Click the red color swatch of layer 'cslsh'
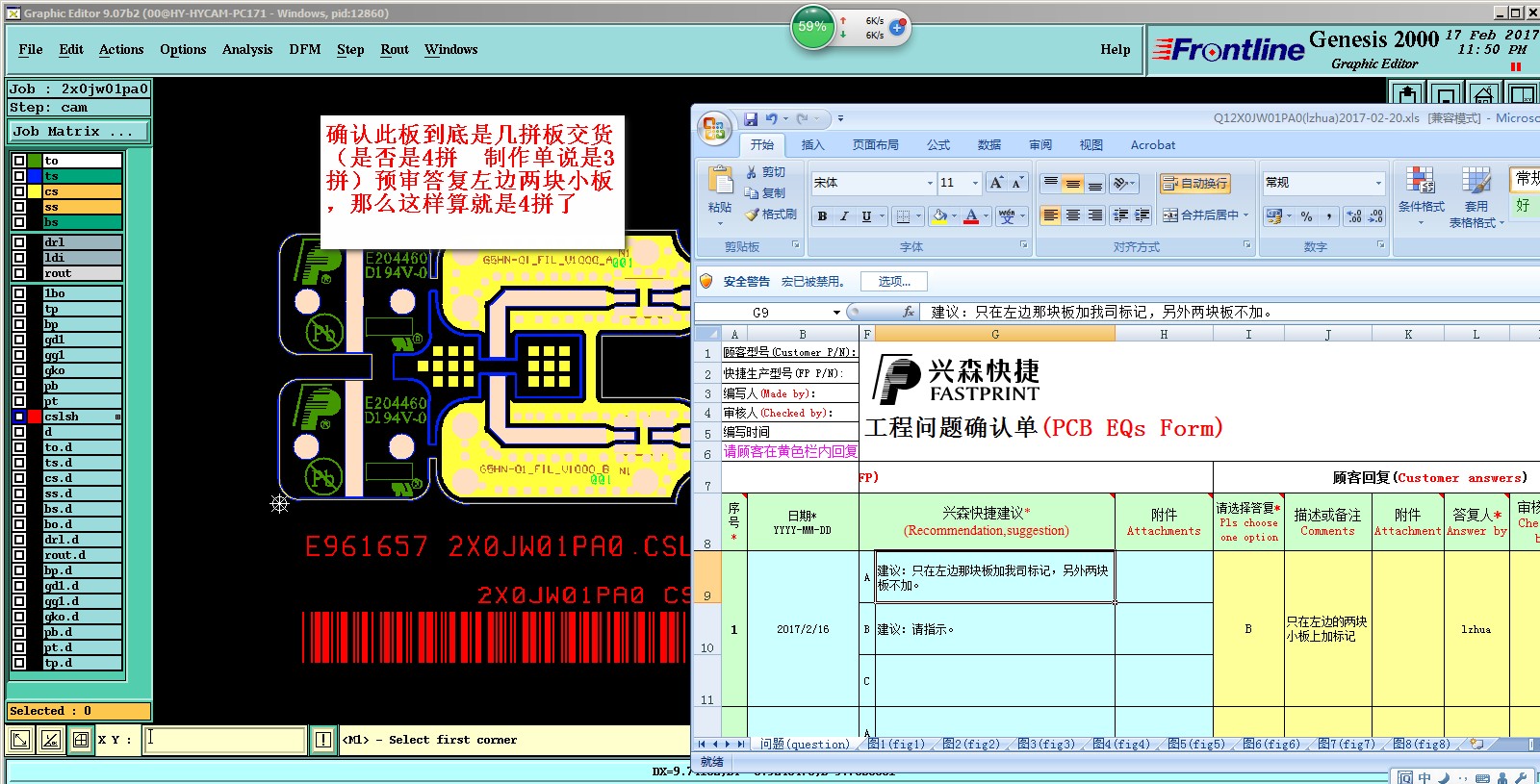This screenshot has height=784, width=1540. pyautogui.click(x=35, y=417)
